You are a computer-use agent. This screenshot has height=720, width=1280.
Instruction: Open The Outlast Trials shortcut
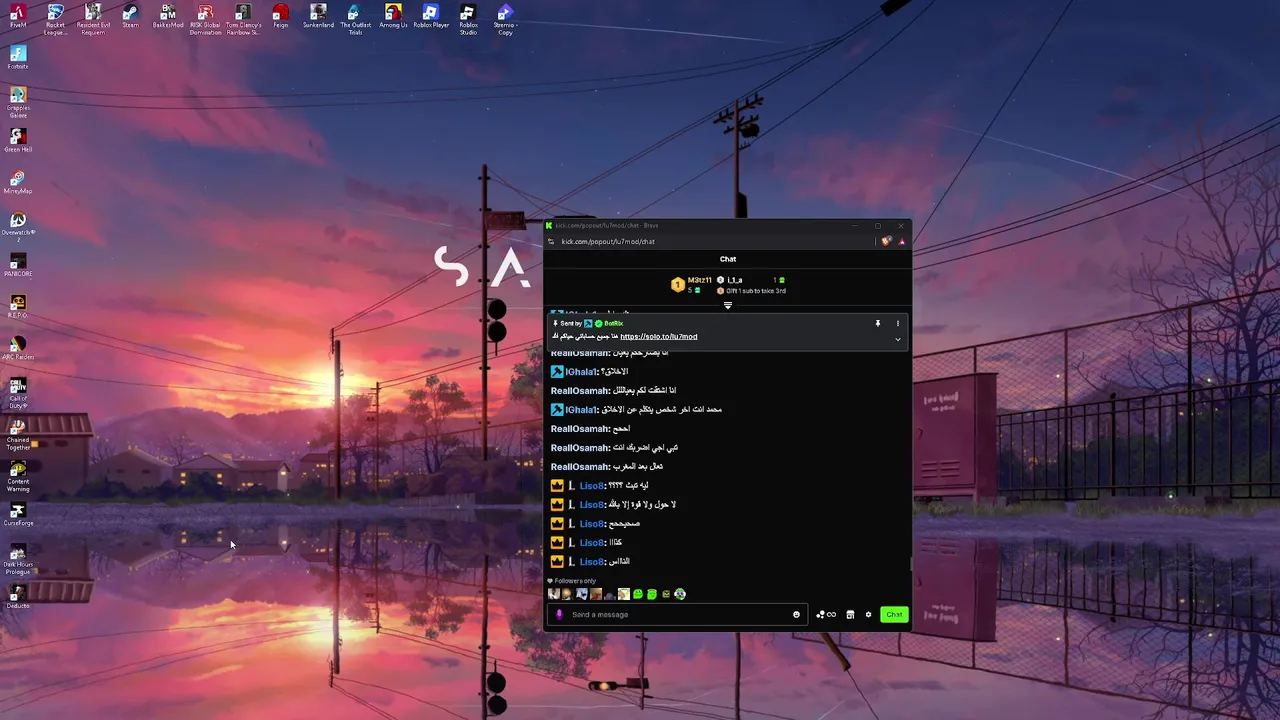coord(355,19)
